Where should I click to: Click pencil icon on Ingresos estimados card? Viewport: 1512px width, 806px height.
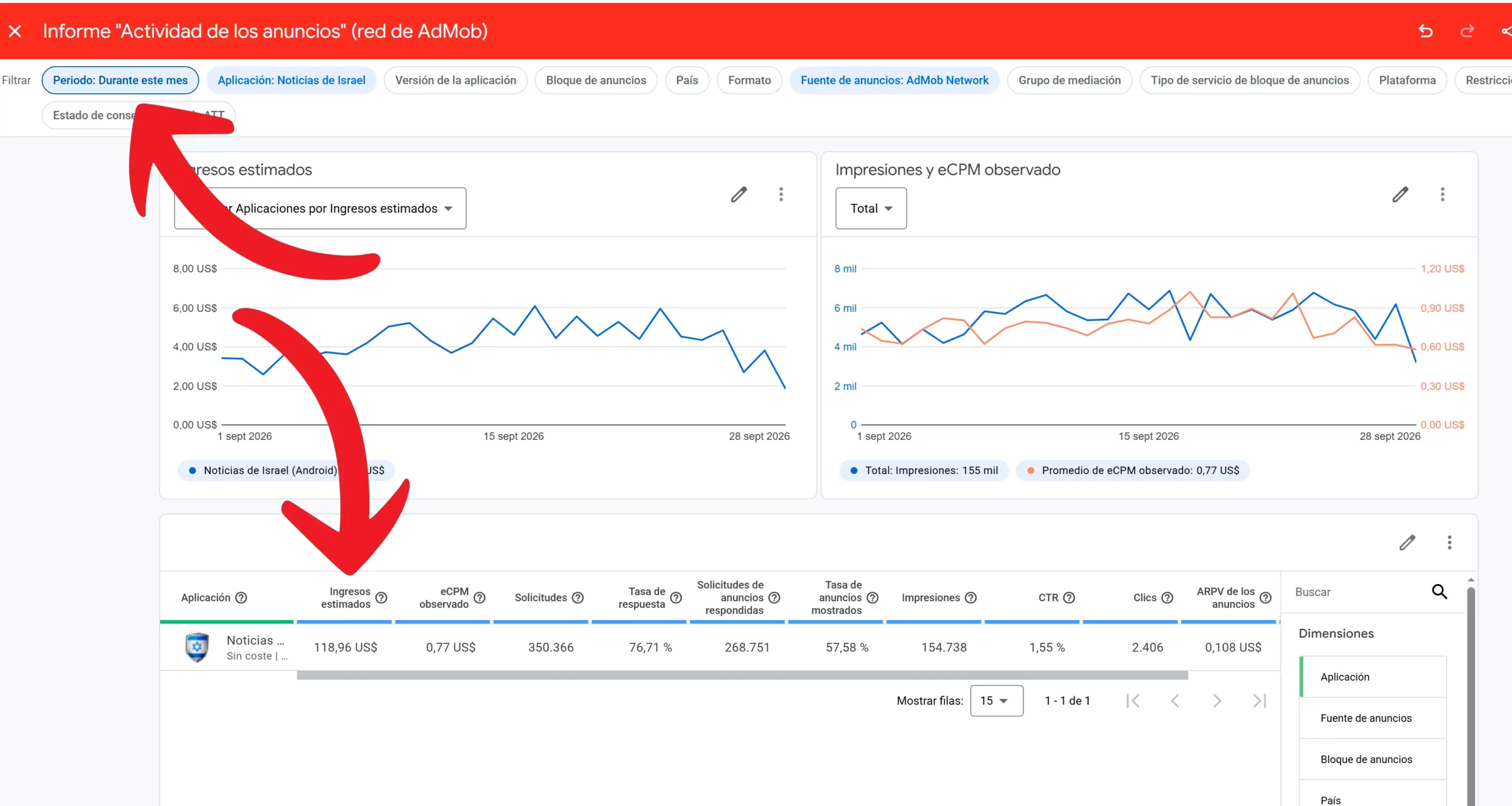739,195
